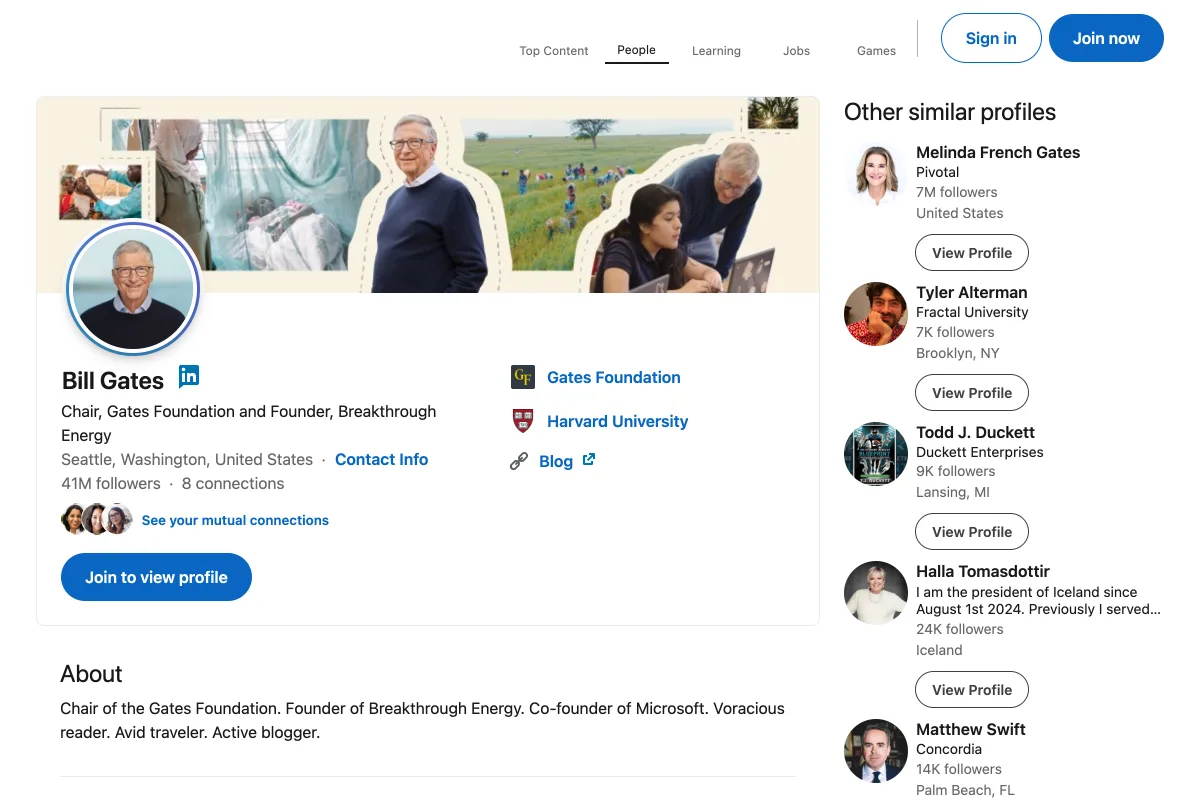Click the 14K followers text
The width and height of the screenshot is (1200, 800).
tap(959, 769)
